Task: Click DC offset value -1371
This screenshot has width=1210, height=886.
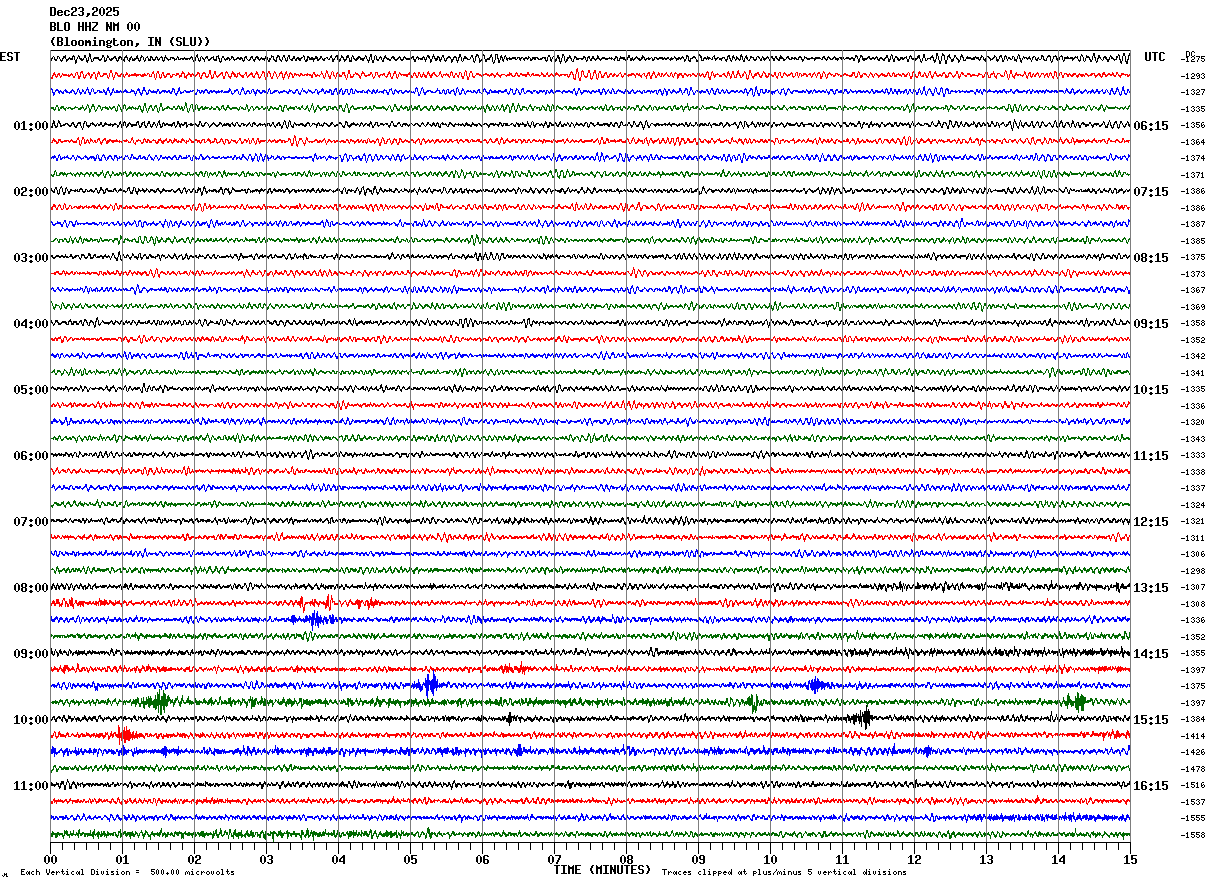Action: coord(1193,175)
